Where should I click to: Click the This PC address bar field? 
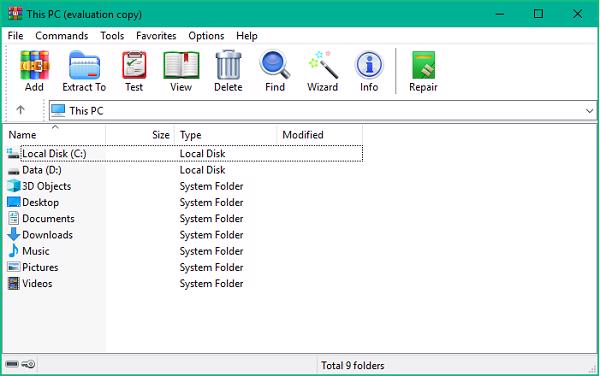pyautogui.click(x=323, y=111)
